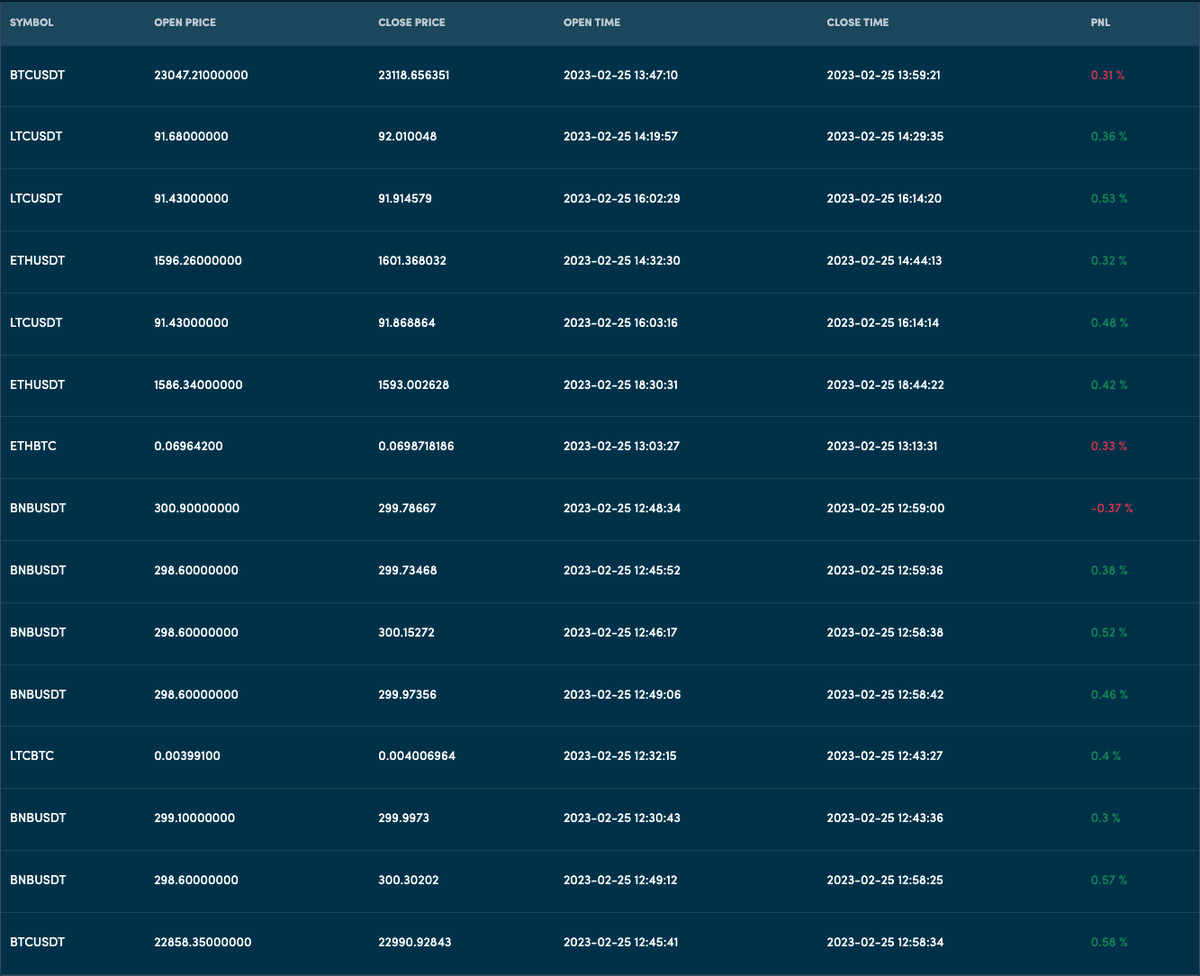Click close time 2023-02-25 12:58:42
The image size is (1200, 976).
(x=884, y=694)
